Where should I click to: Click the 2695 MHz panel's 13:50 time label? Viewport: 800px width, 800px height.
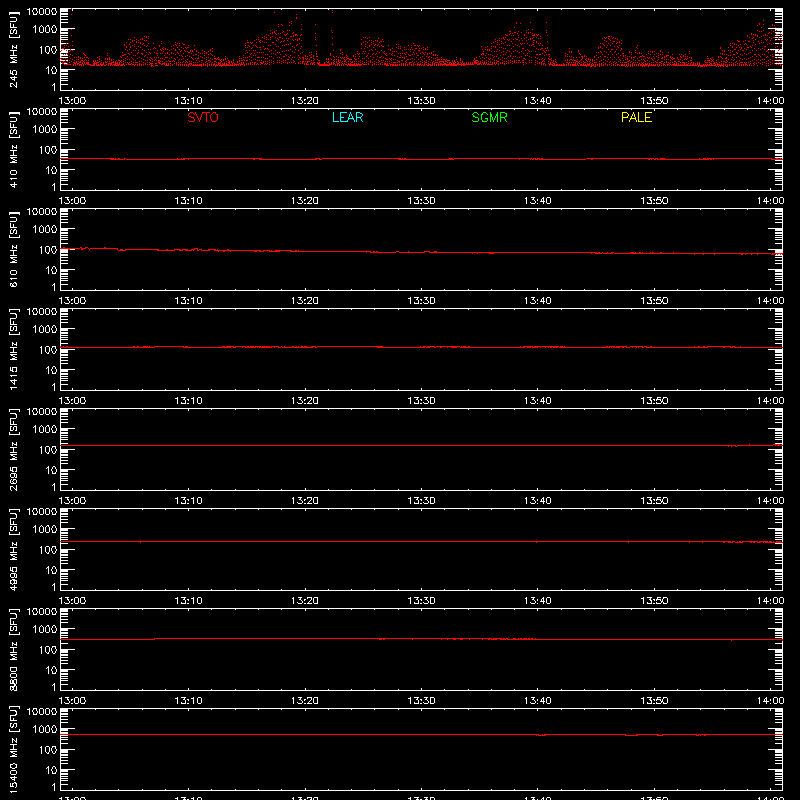point(654,501)
